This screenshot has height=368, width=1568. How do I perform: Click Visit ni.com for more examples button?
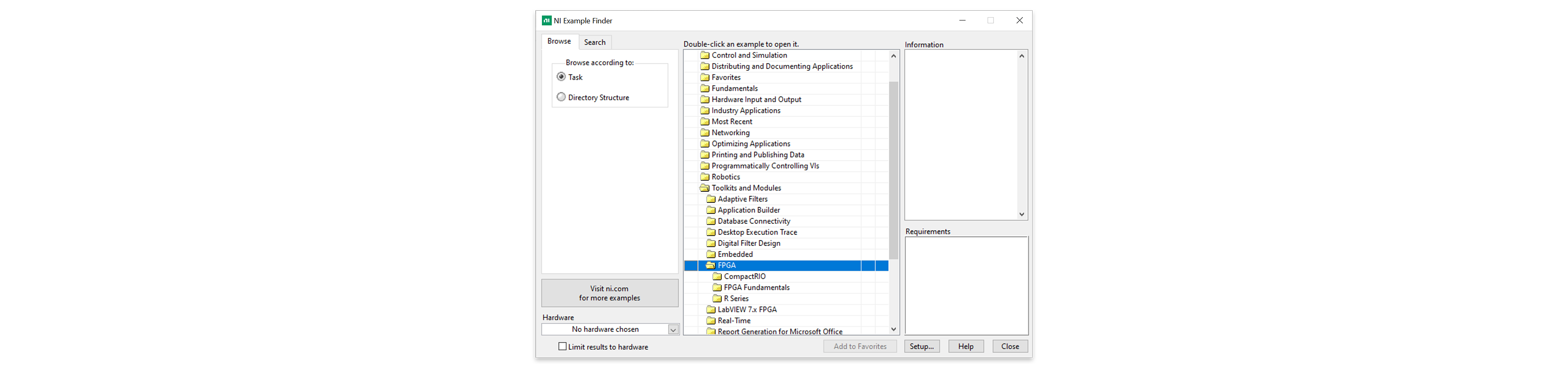pos(610,293)
